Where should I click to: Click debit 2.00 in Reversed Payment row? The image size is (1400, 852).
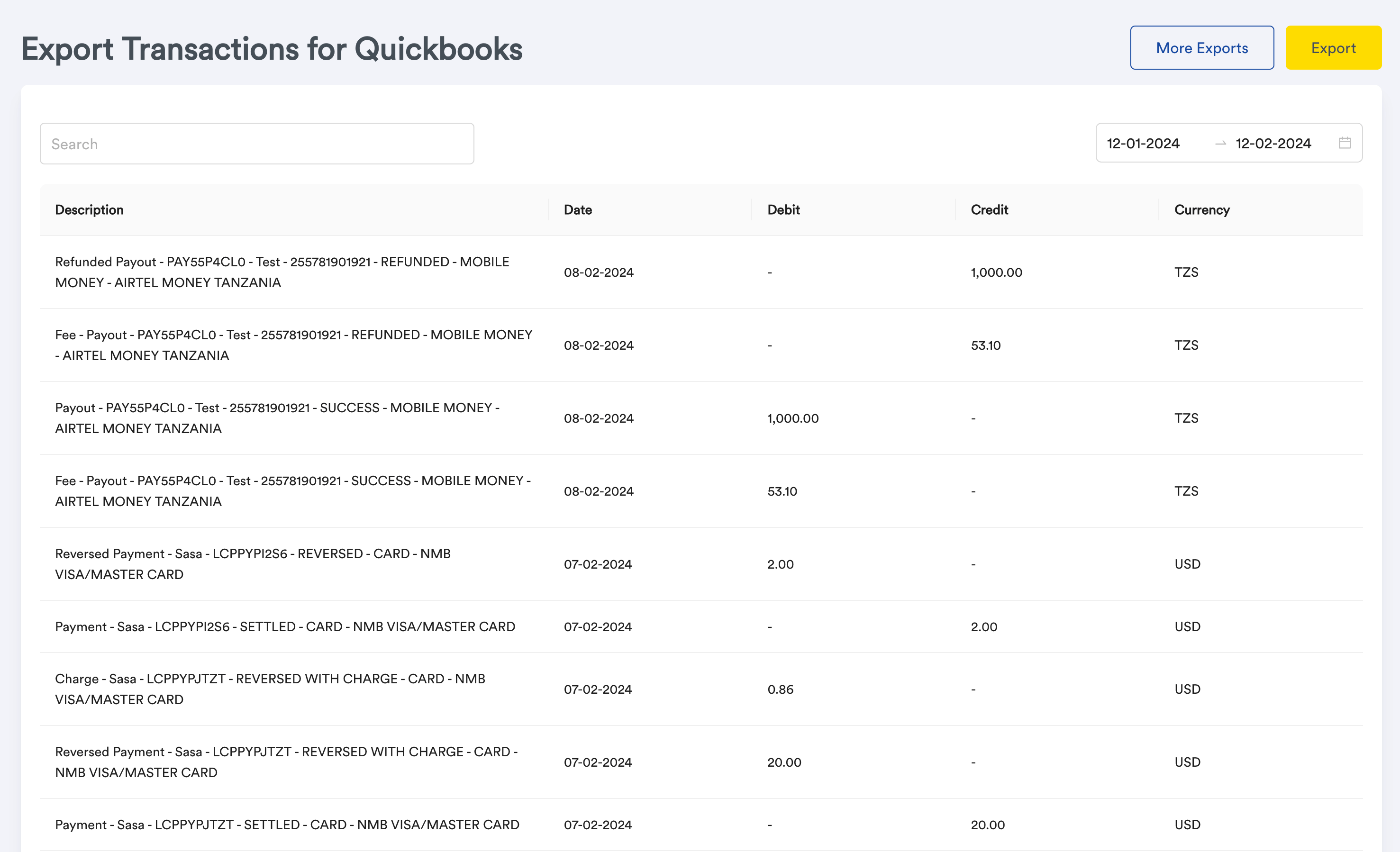click(x=780, y=564)
